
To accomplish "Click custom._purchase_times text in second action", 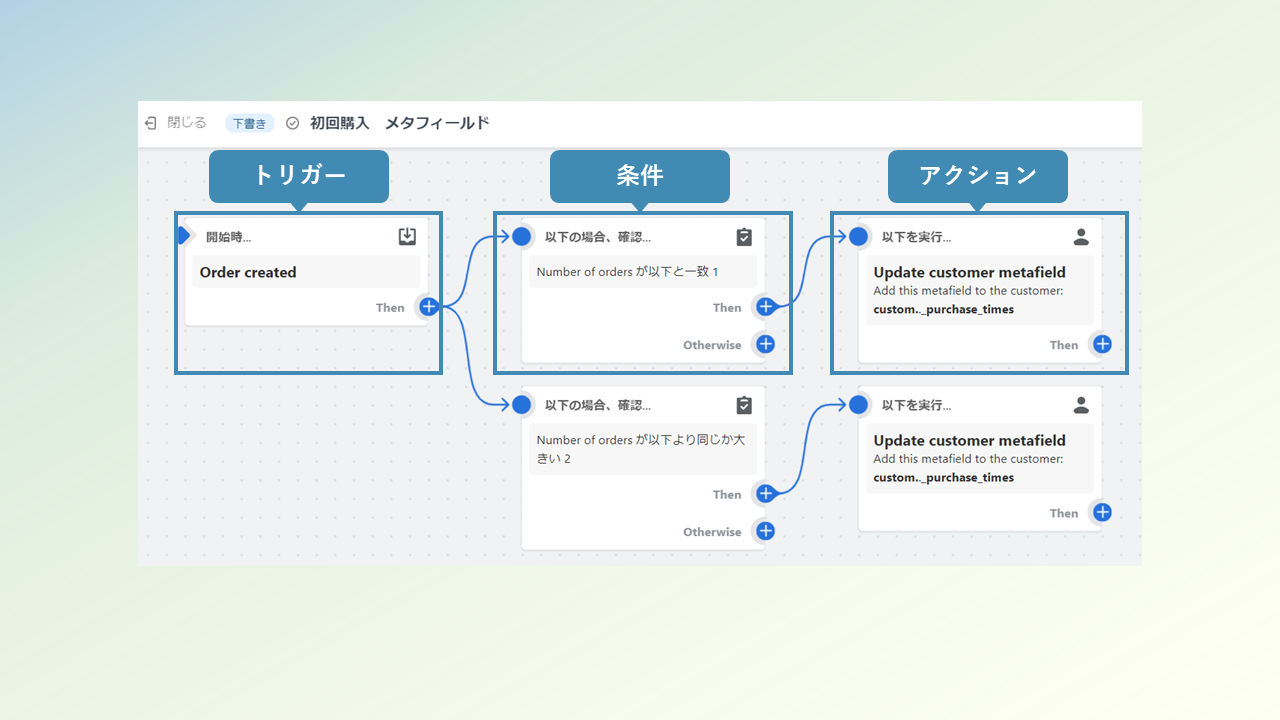I will point(944,478).
